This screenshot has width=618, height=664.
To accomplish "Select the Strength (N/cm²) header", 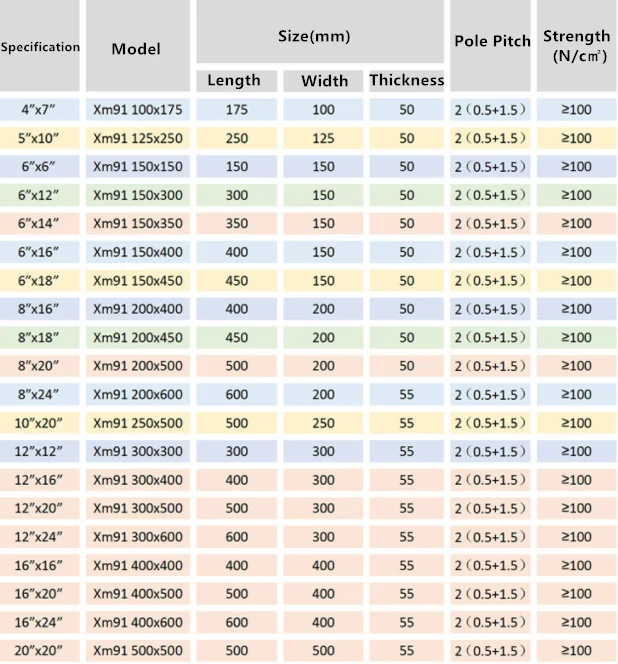I will (576, 46).
